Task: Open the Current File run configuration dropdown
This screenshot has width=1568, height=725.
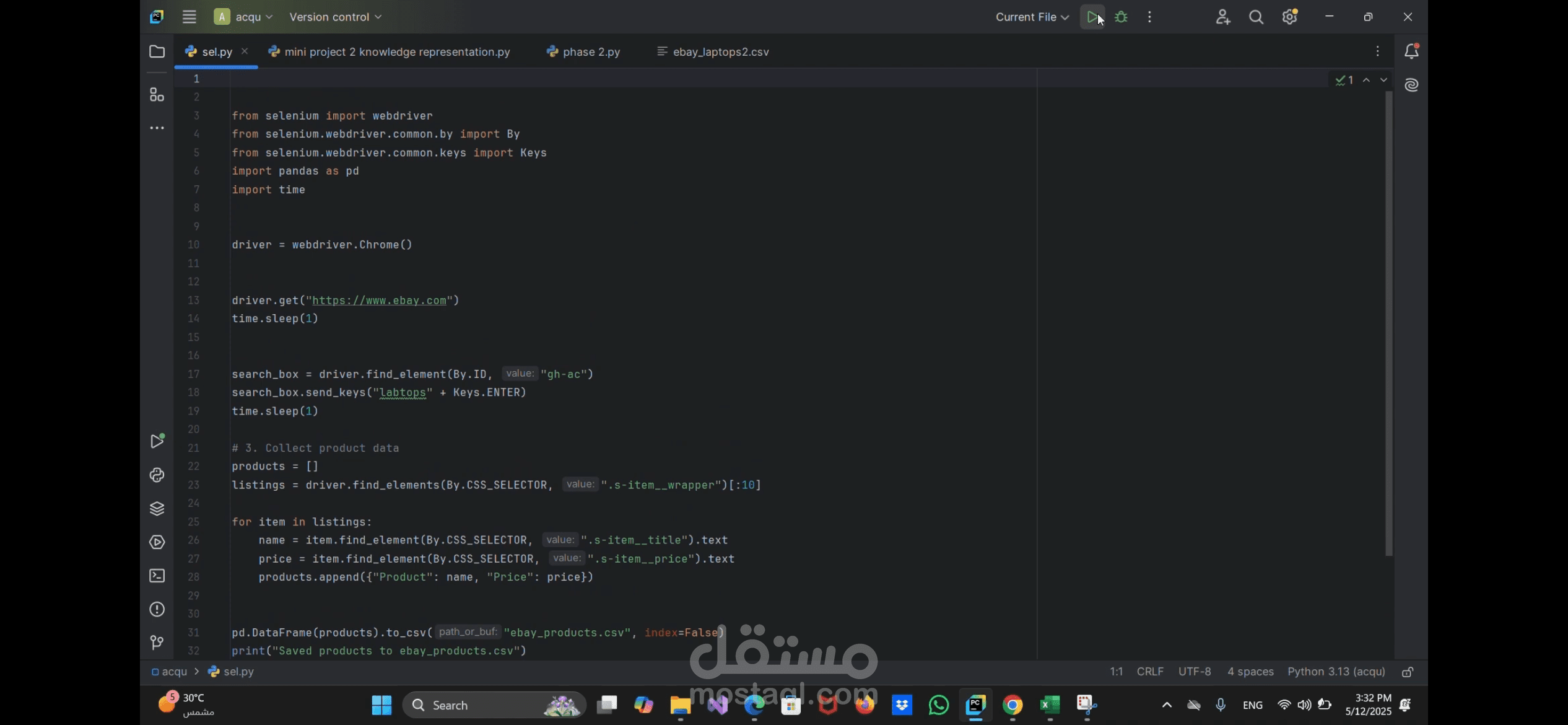Action: point(1032,17)
